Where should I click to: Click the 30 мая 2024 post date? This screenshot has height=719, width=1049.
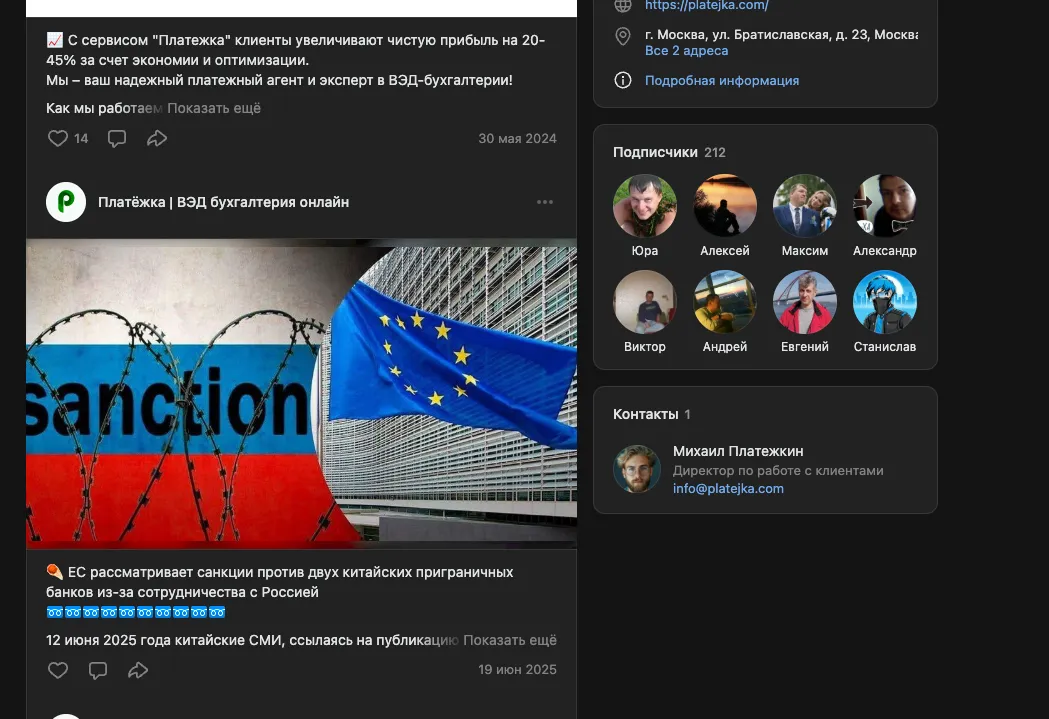click(517, 138)
